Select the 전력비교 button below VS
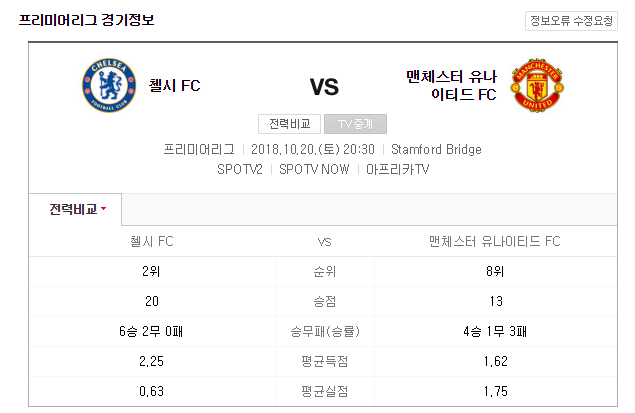This screenshot has width=635, height=413. pos(289,124)
